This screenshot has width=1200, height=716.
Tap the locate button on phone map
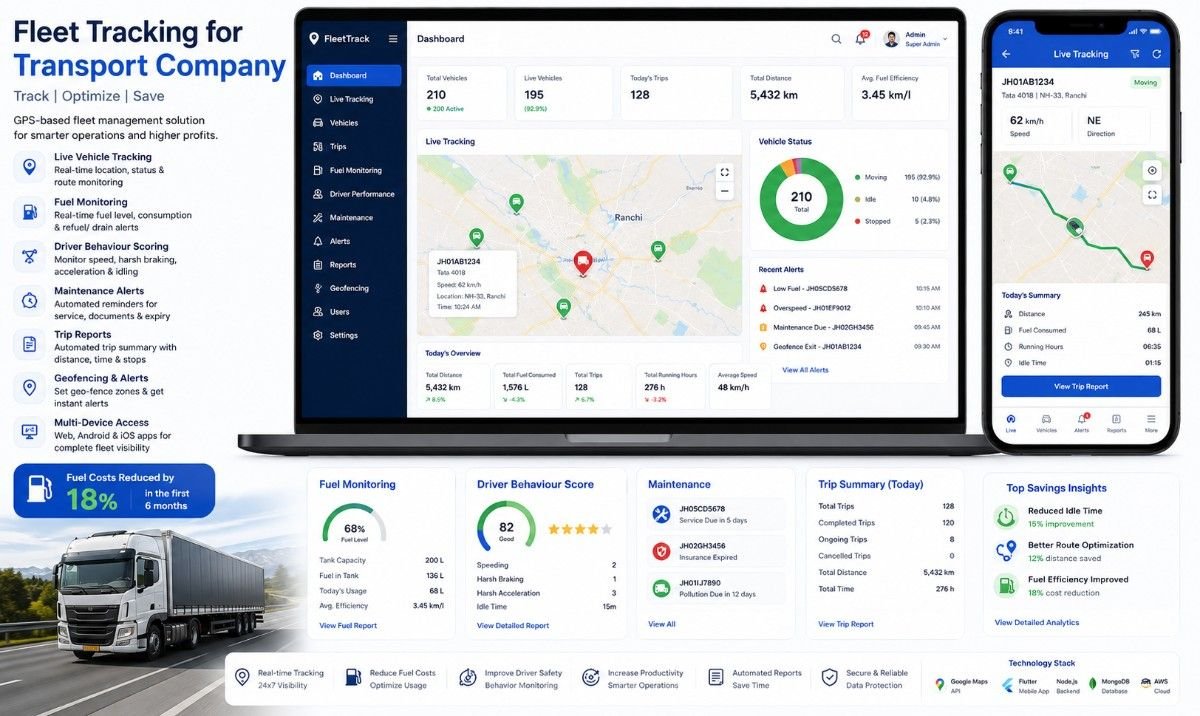click(x=1152, y=171)
